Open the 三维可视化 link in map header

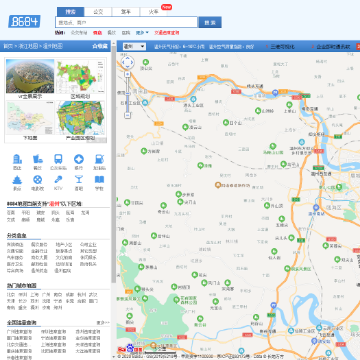click(282, 47)
